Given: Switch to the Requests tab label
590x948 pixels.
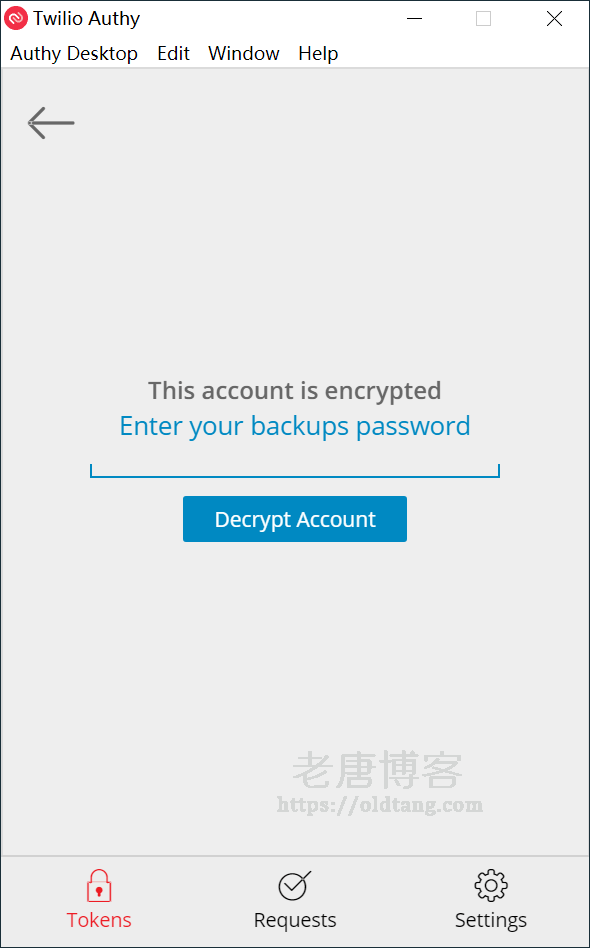Looking at the screenshot, I should pyautogui.click(x=295, y=921).
